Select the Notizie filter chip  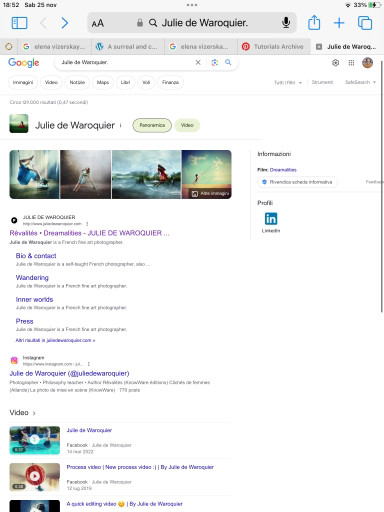[x=77, y=82]
